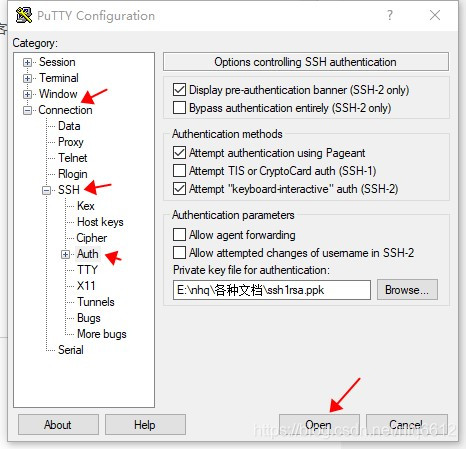Enable Bypass authentication entirely checkbox

(x=179, y=108)
